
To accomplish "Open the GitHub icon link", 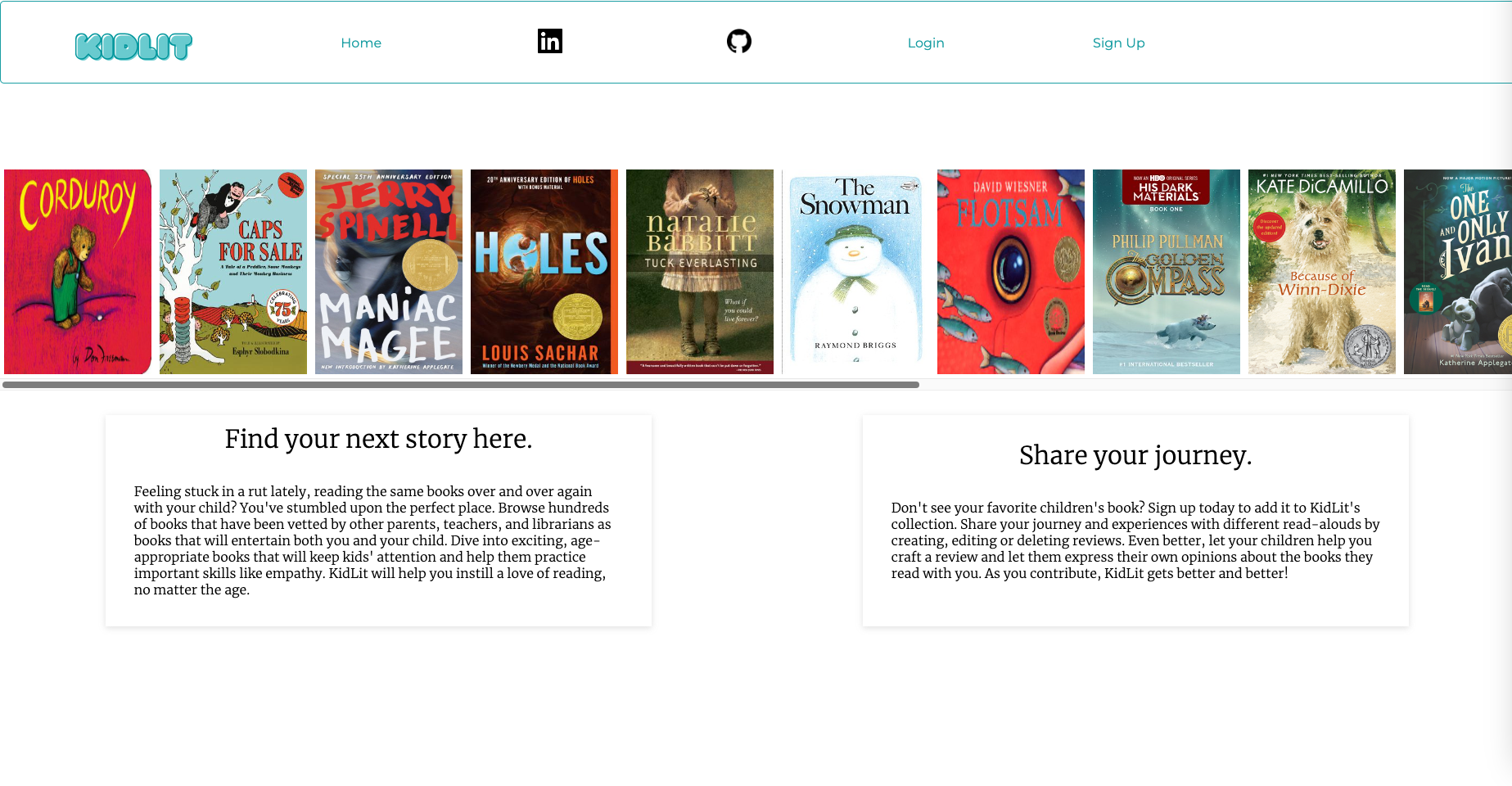I will [739, 41].
